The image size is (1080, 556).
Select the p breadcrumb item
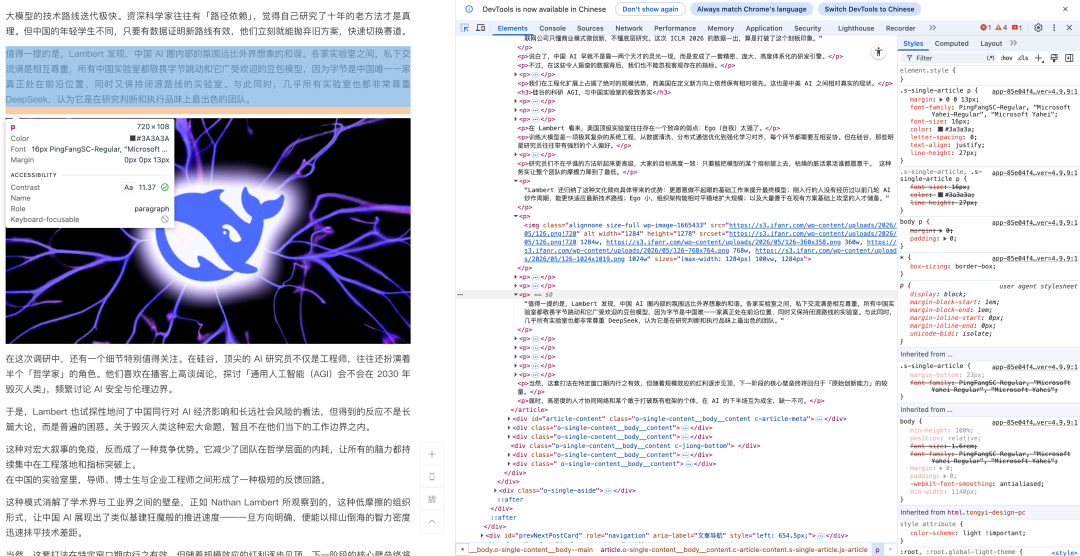pos(877,550)
